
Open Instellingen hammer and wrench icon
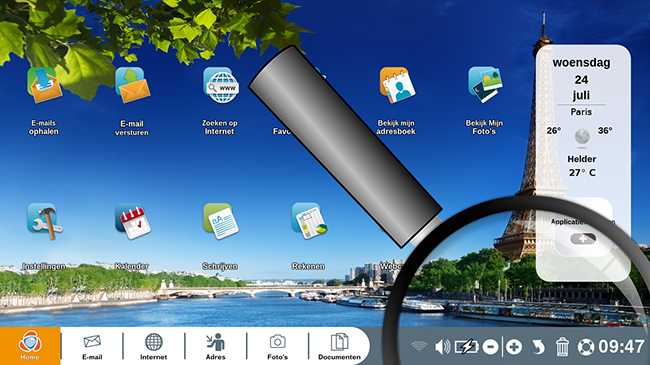tap(44, 221)
